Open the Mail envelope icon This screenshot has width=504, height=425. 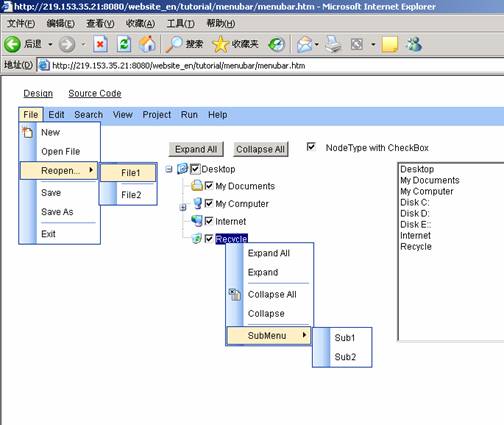304,44
